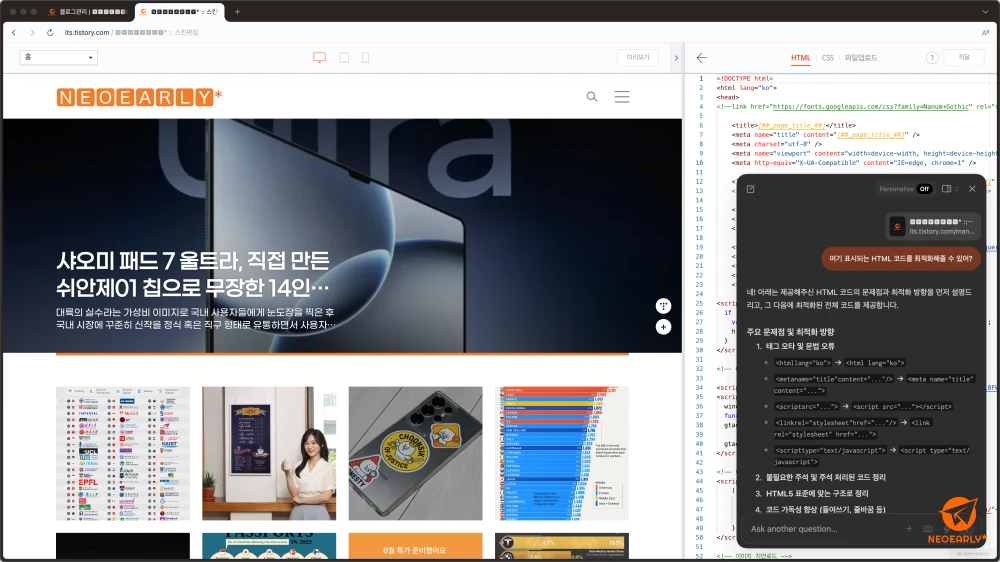This screenshot has height=562, width=1000.
Task: Click the blog search magnifier icon
Action: pos(592,97)
